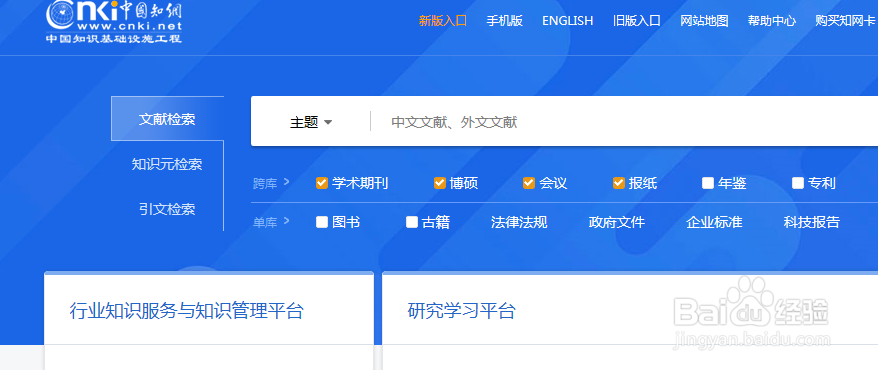Expand the 跨库 arrow
Viewport: 878px width, 370px height.
[x=287, y=182]
